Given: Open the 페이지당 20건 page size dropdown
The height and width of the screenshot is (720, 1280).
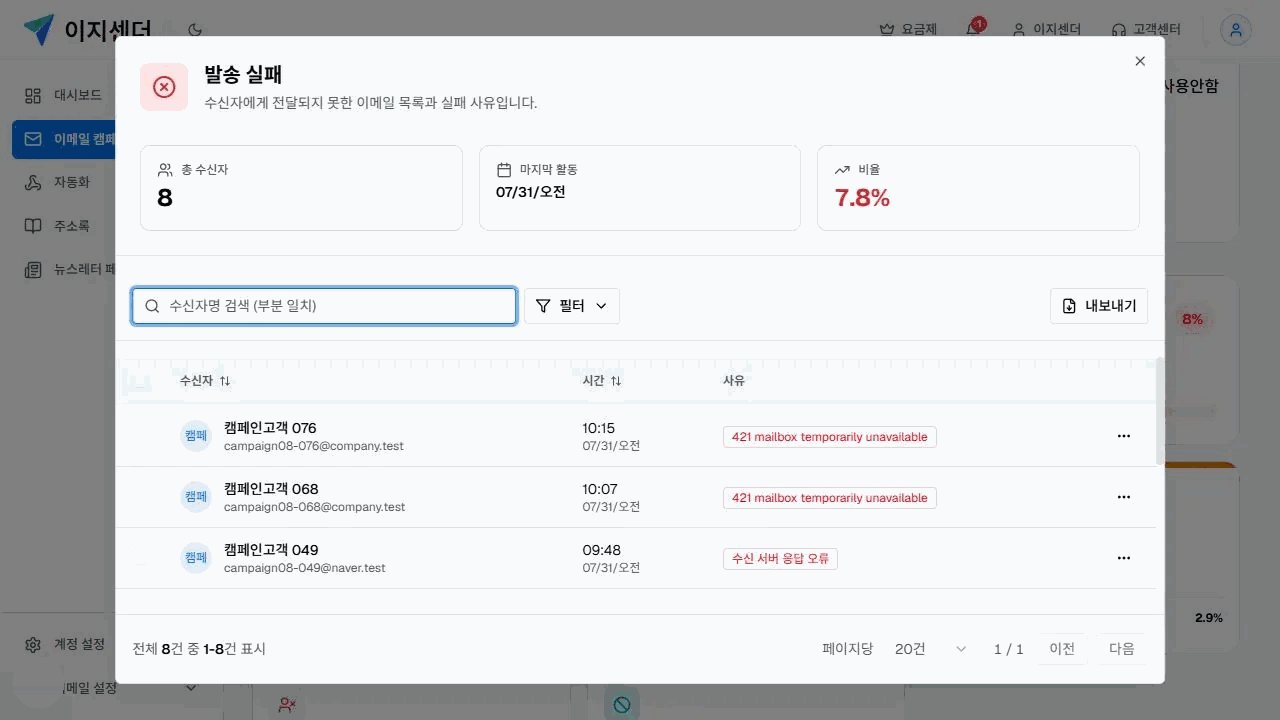Looking at the screenshot, I should click(x=930, y=649).
